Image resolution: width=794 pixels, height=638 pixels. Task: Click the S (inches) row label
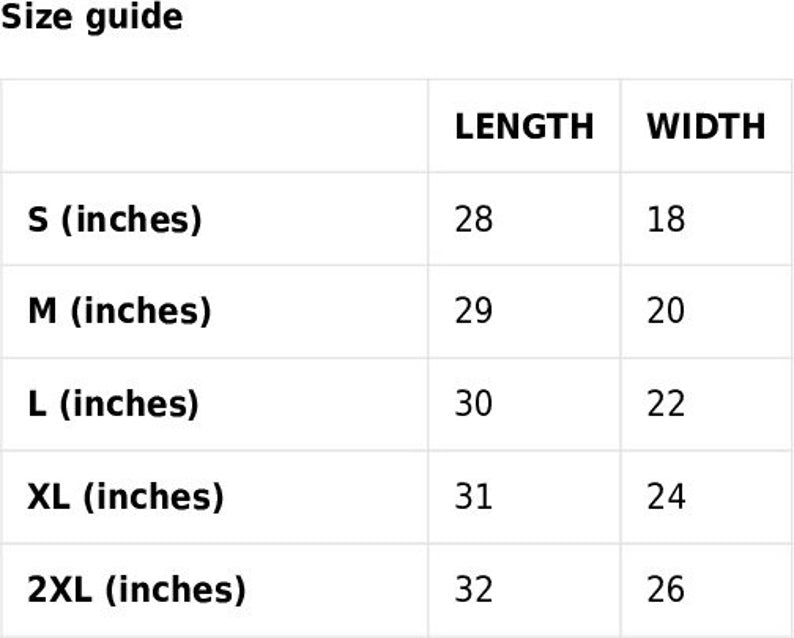pyautogui.click(x=115, y=220)
